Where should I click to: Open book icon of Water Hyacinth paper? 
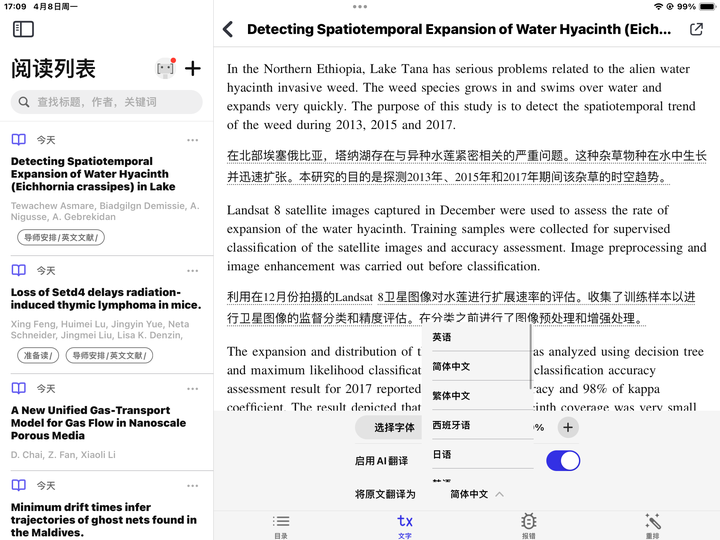point(19,140)
